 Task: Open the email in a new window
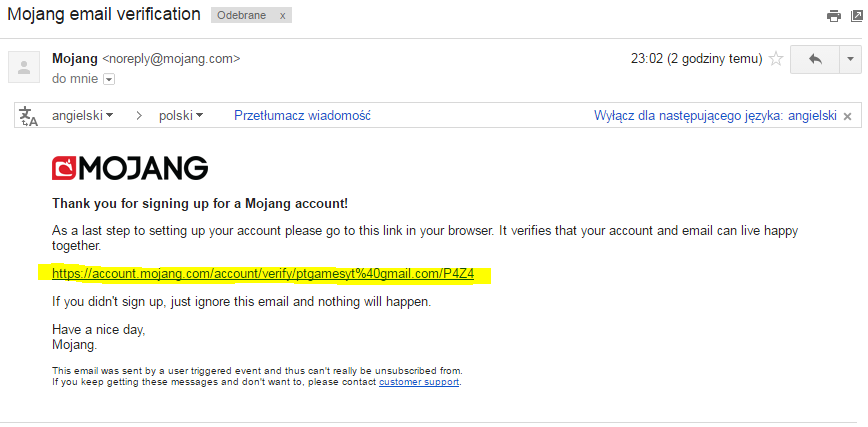(x=857, y=16)
